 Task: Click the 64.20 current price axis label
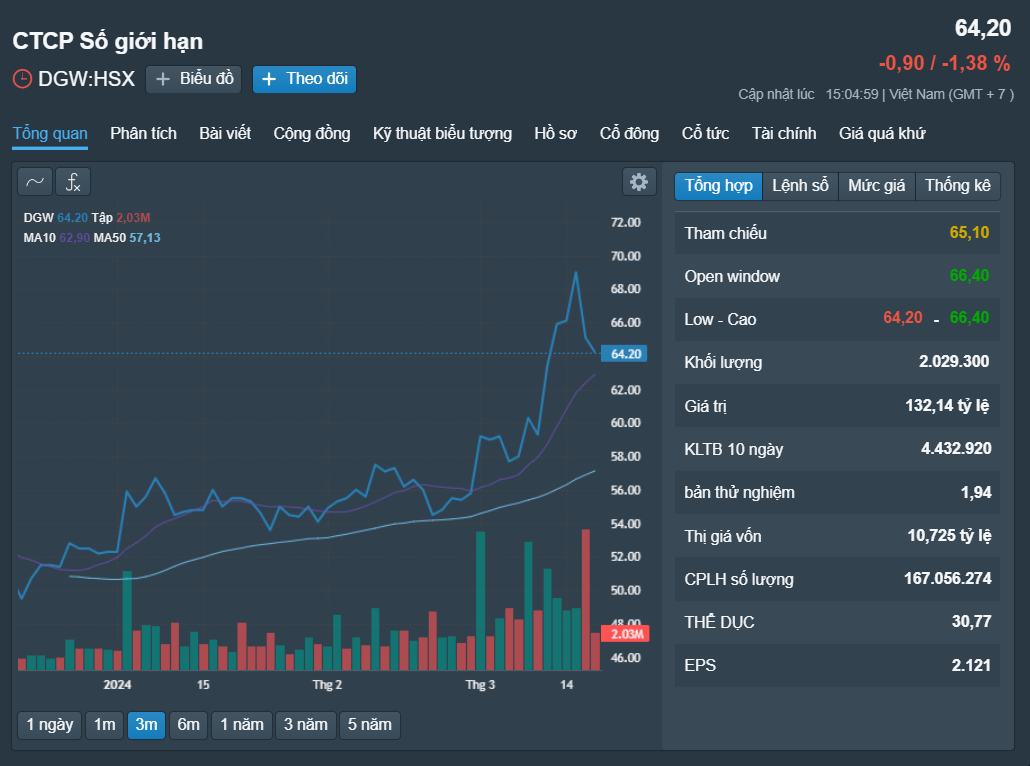(625, 354)
